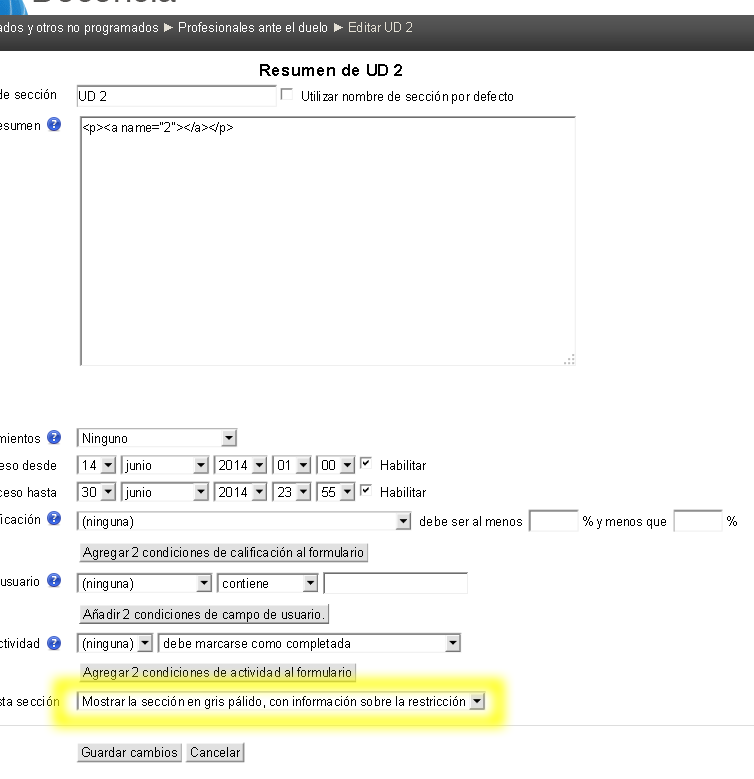
Task: Open the end hour dropdown showing 23
Action: tap(292, 492)
